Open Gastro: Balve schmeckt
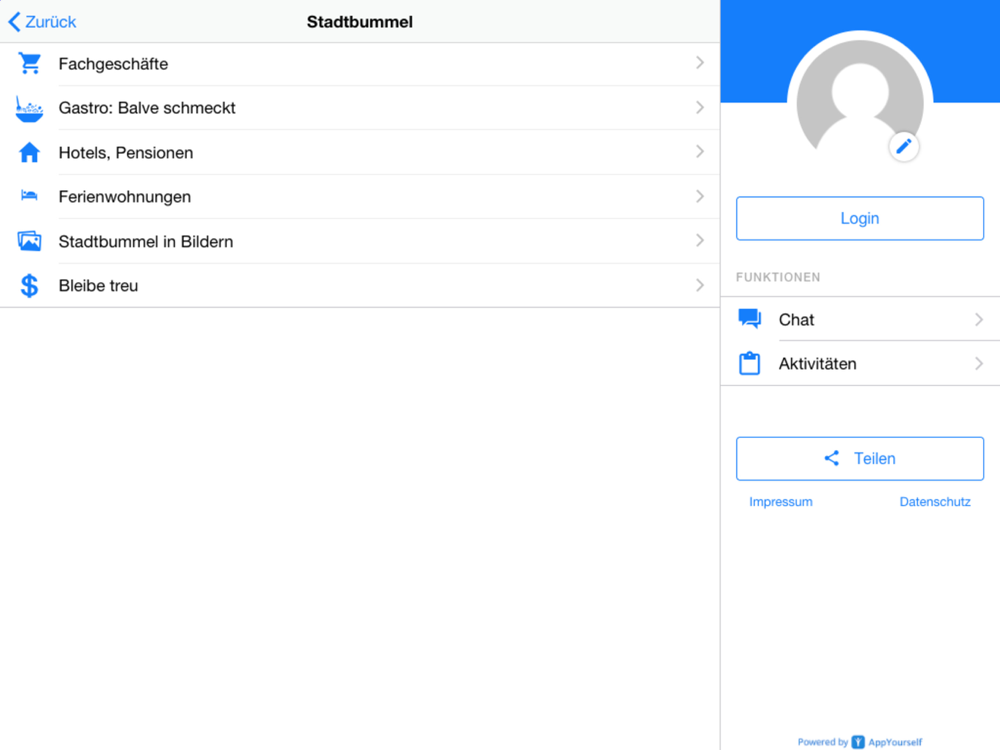The height and width of the screenshot is (750, 1000). pyautogui.click(x=360, y=108)
